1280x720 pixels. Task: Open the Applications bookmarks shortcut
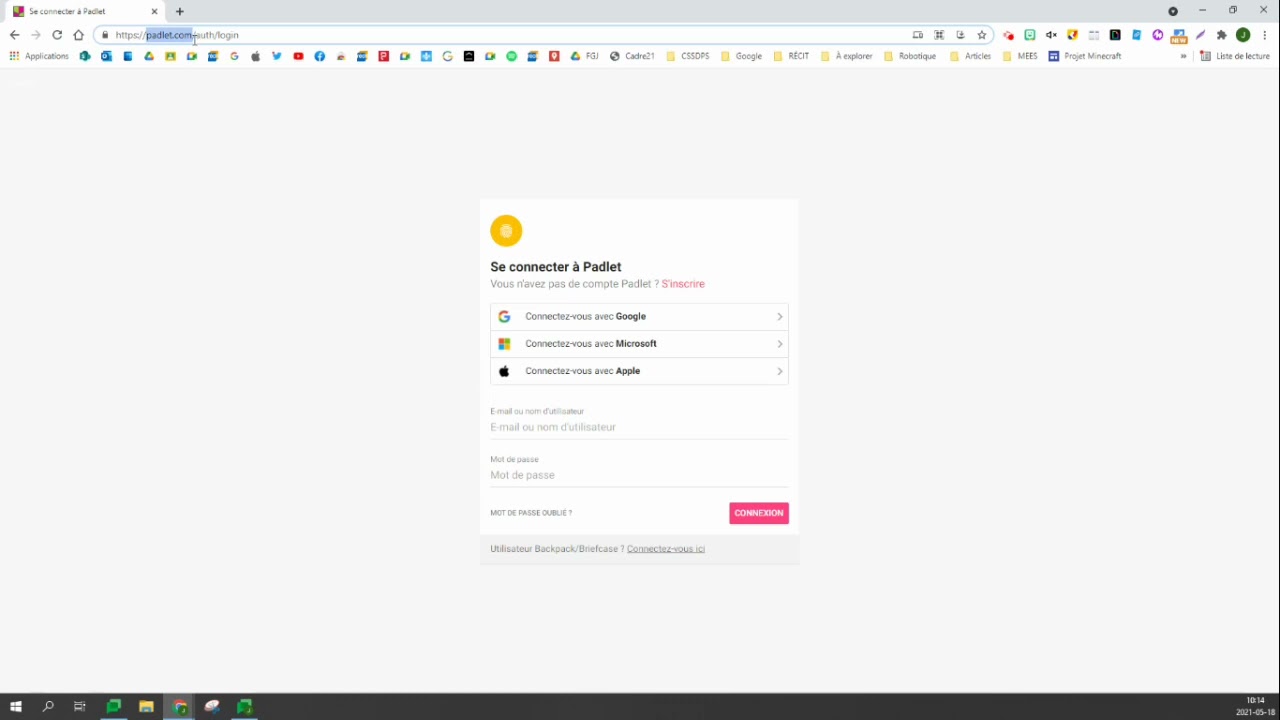click(x=39, y=56)
